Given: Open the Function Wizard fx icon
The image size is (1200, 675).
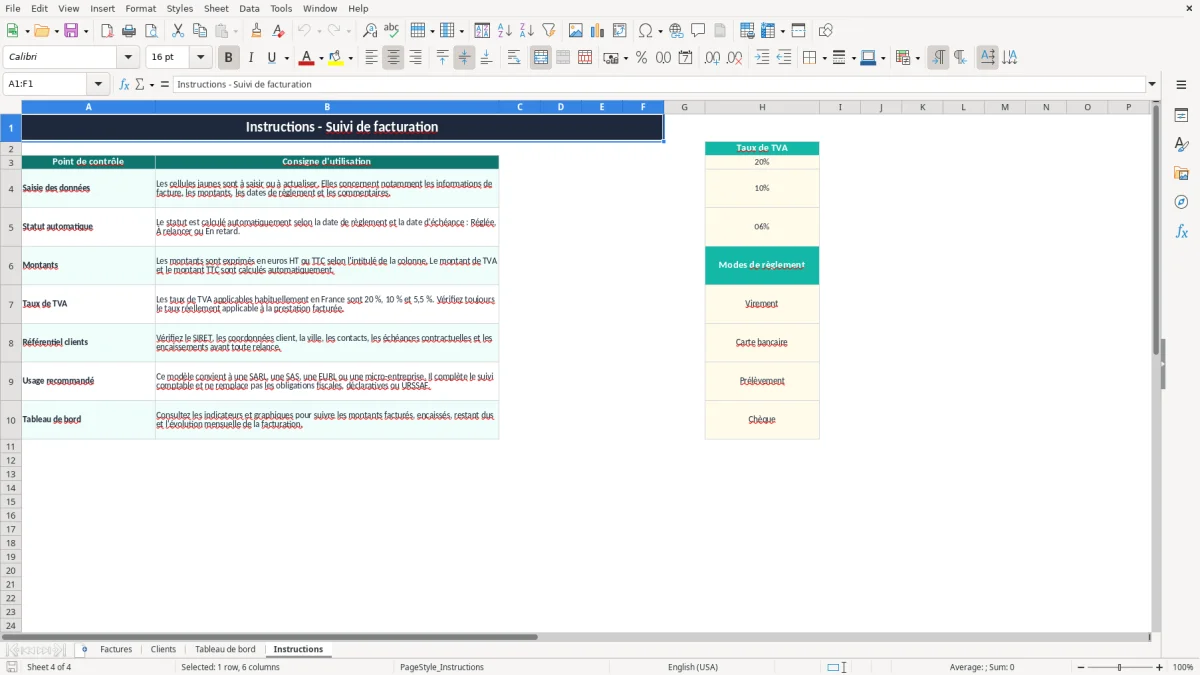Looking at the screenshot, I should pyautogui.click(x=124, y=84).
